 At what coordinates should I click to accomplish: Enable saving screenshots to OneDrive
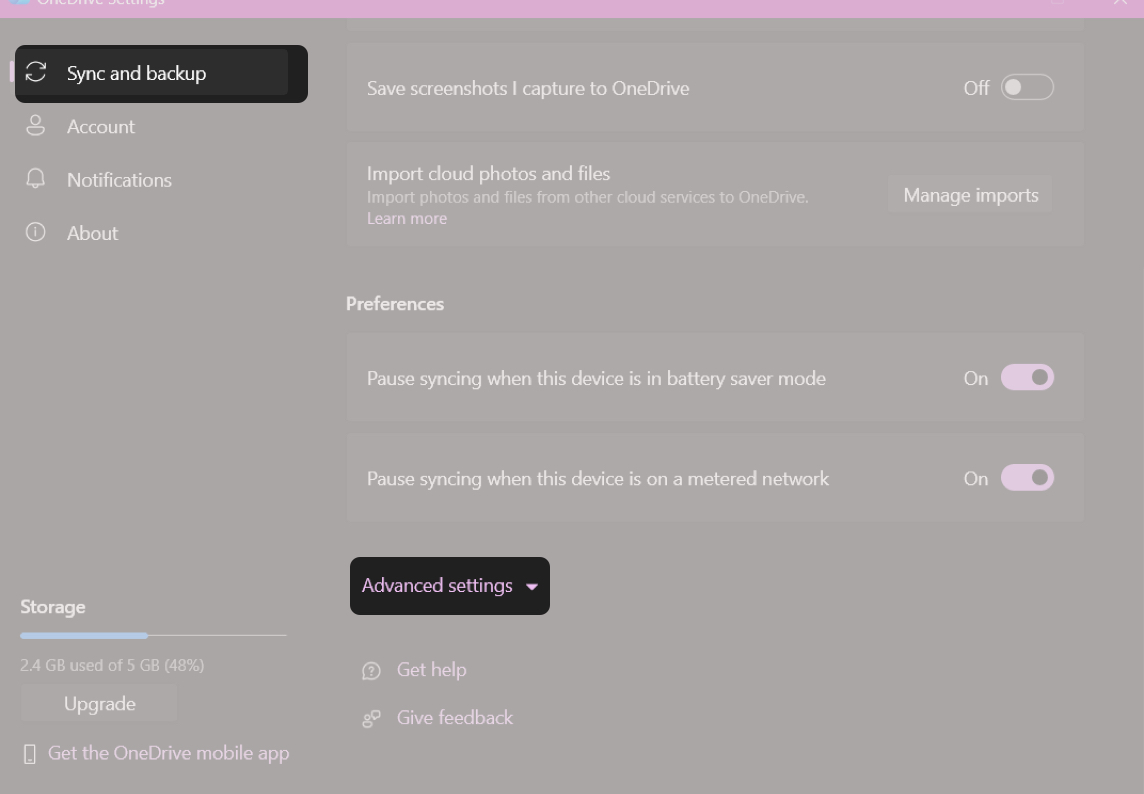(x=1026, y=87)
